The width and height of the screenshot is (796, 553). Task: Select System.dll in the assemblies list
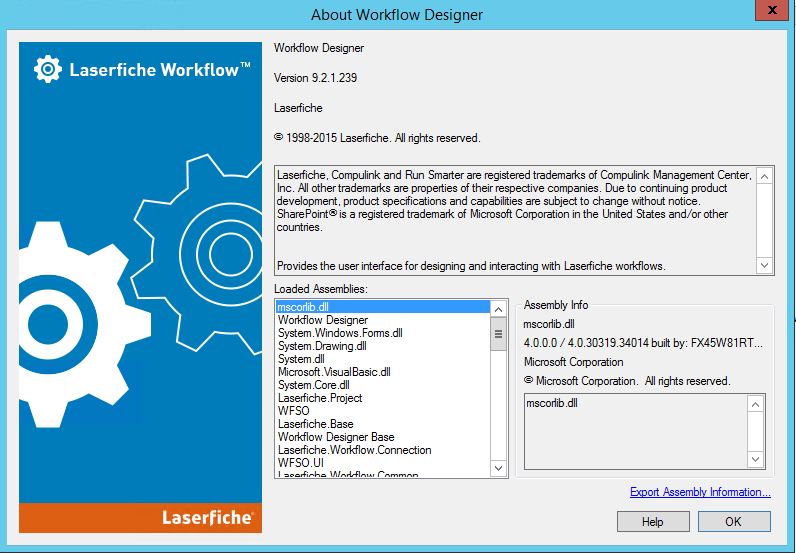(383, 359)
